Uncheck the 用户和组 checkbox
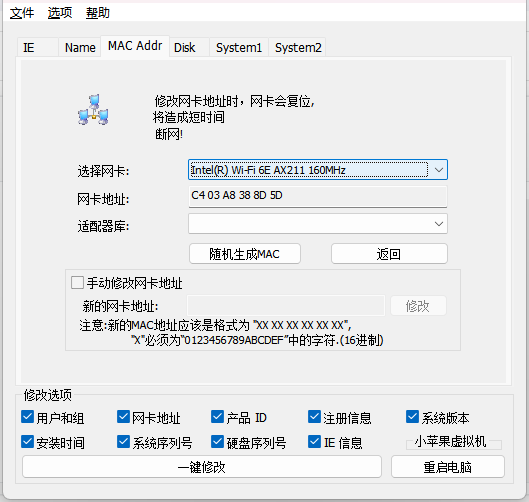Viewport: 529px width, 502px height. click(27, 417)
